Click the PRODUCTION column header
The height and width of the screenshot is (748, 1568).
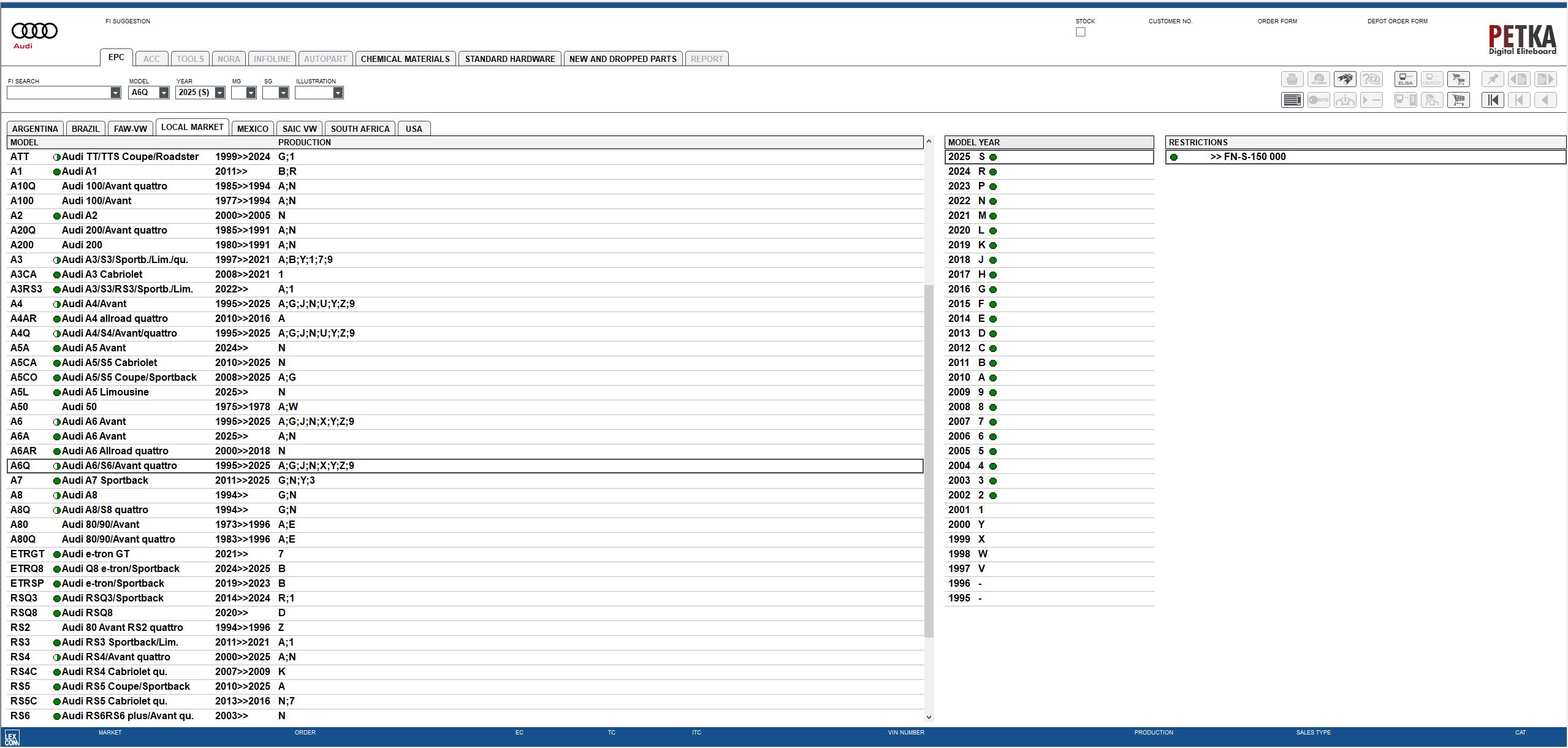coord(305,142)
